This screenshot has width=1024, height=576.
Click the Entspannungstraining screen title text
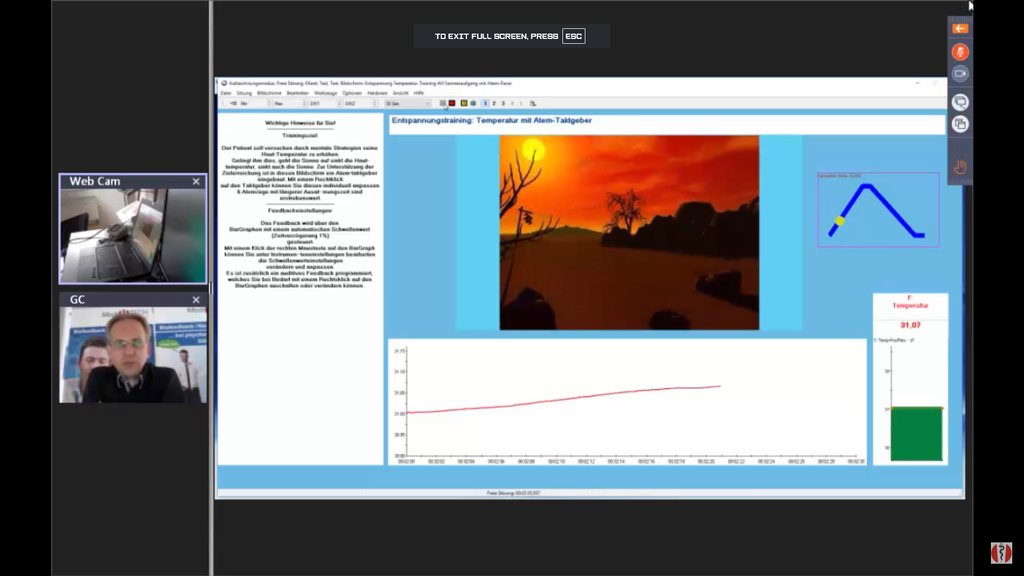click(x=492, y=120)
